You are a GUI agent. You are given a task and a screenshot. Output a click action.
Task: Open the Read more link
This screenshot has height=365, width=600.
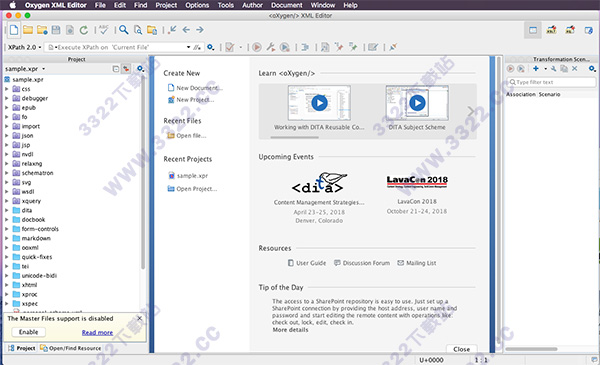(x=97, y=332)
